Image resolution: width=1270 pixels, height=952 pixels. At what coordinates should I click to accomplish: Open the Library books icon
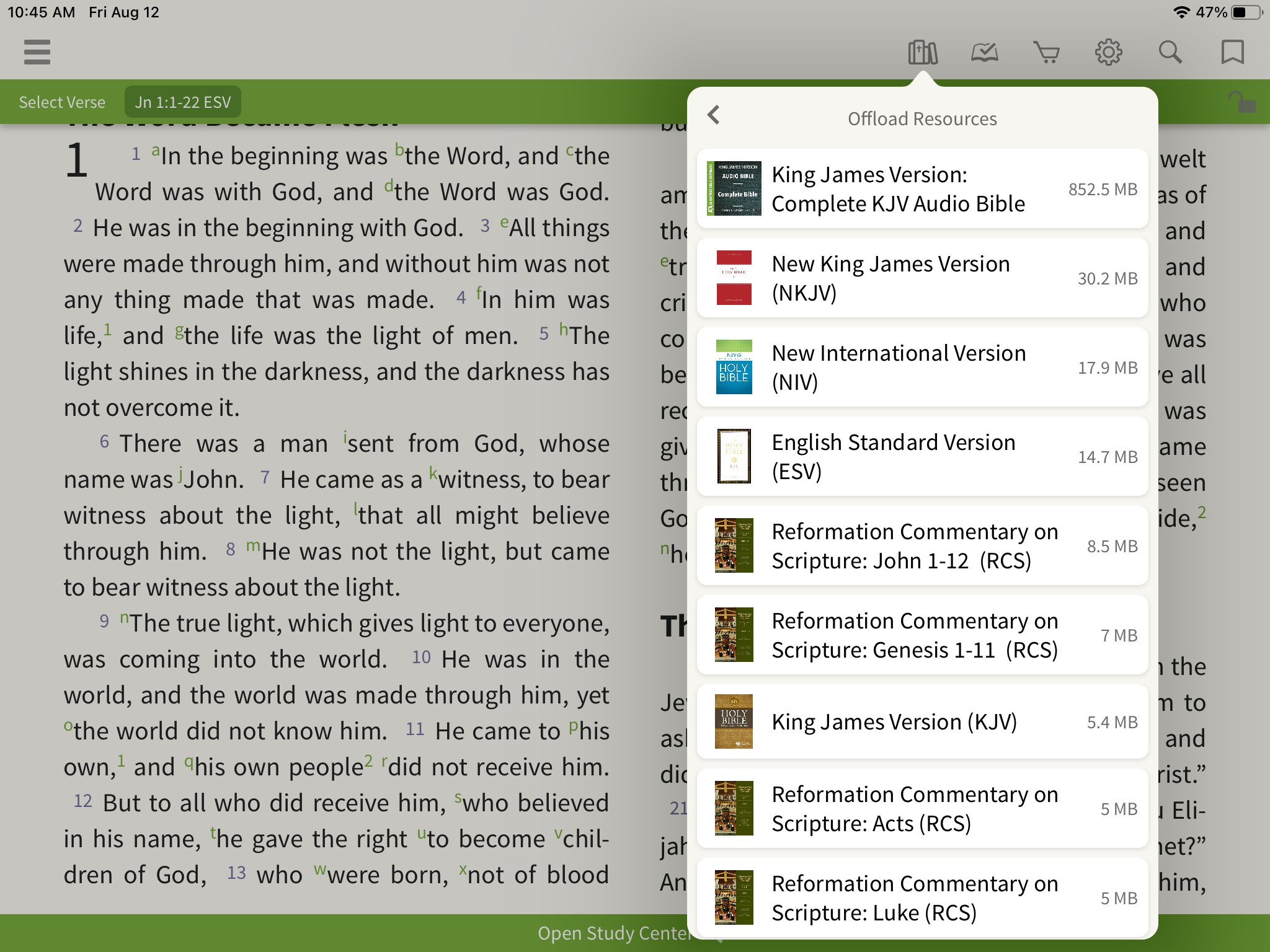pos(923,53)
